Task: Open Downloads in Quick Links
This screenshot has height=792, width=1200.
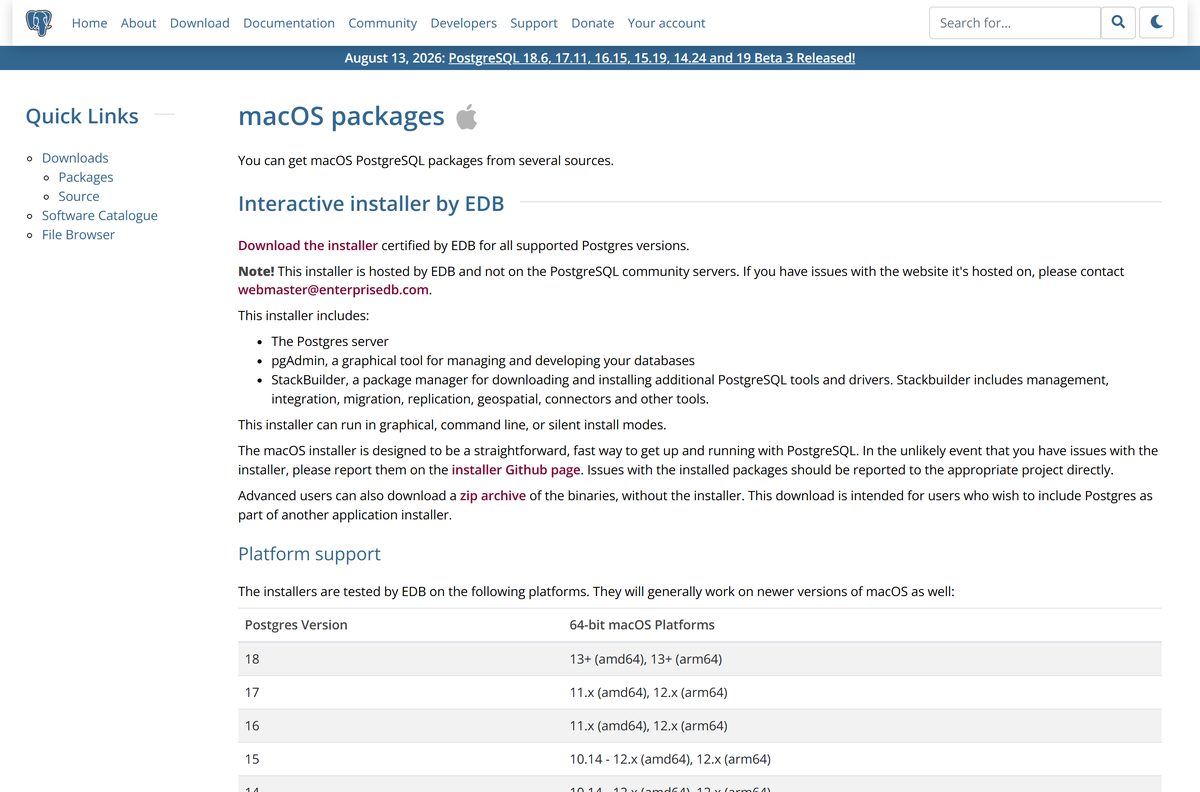Action: coord(75,158)
